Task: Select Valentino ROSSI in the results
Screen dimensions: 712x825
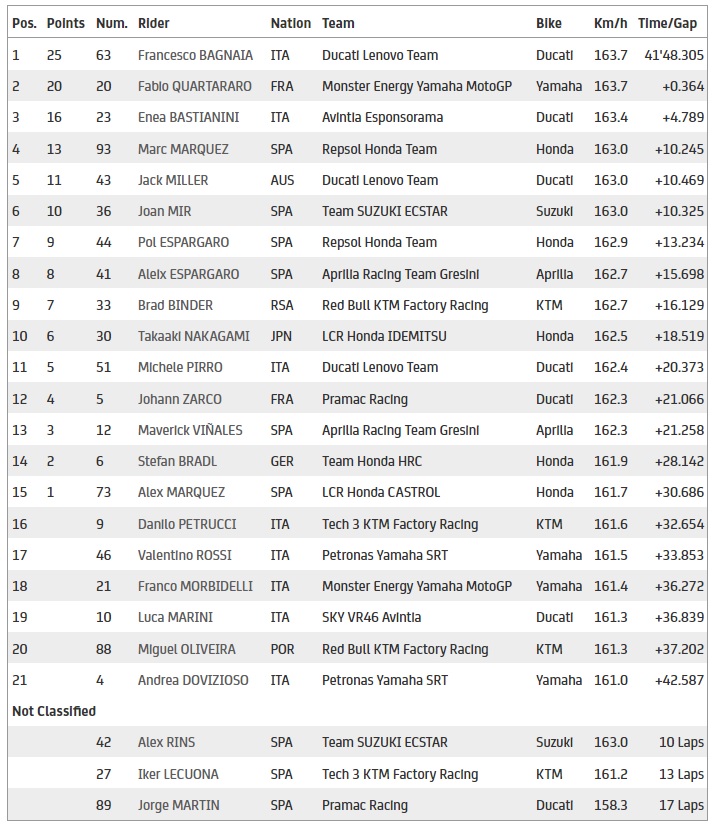Action: click(x=180, y=555)
